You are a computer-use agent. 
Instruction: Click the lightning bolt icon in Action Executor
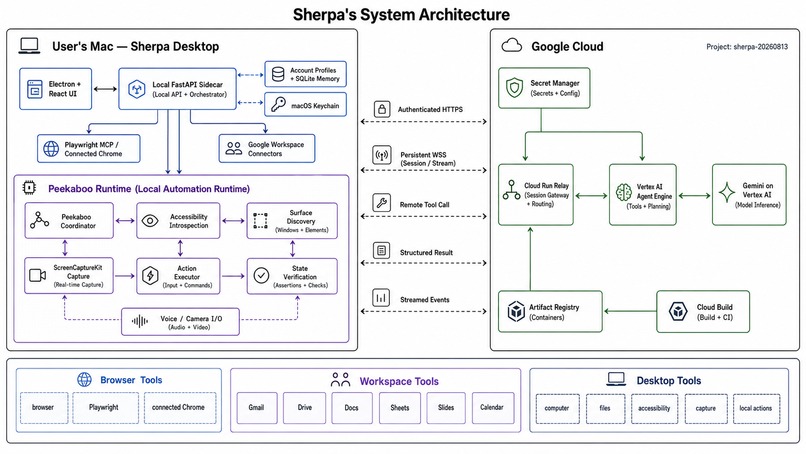[x=150, y=276]
